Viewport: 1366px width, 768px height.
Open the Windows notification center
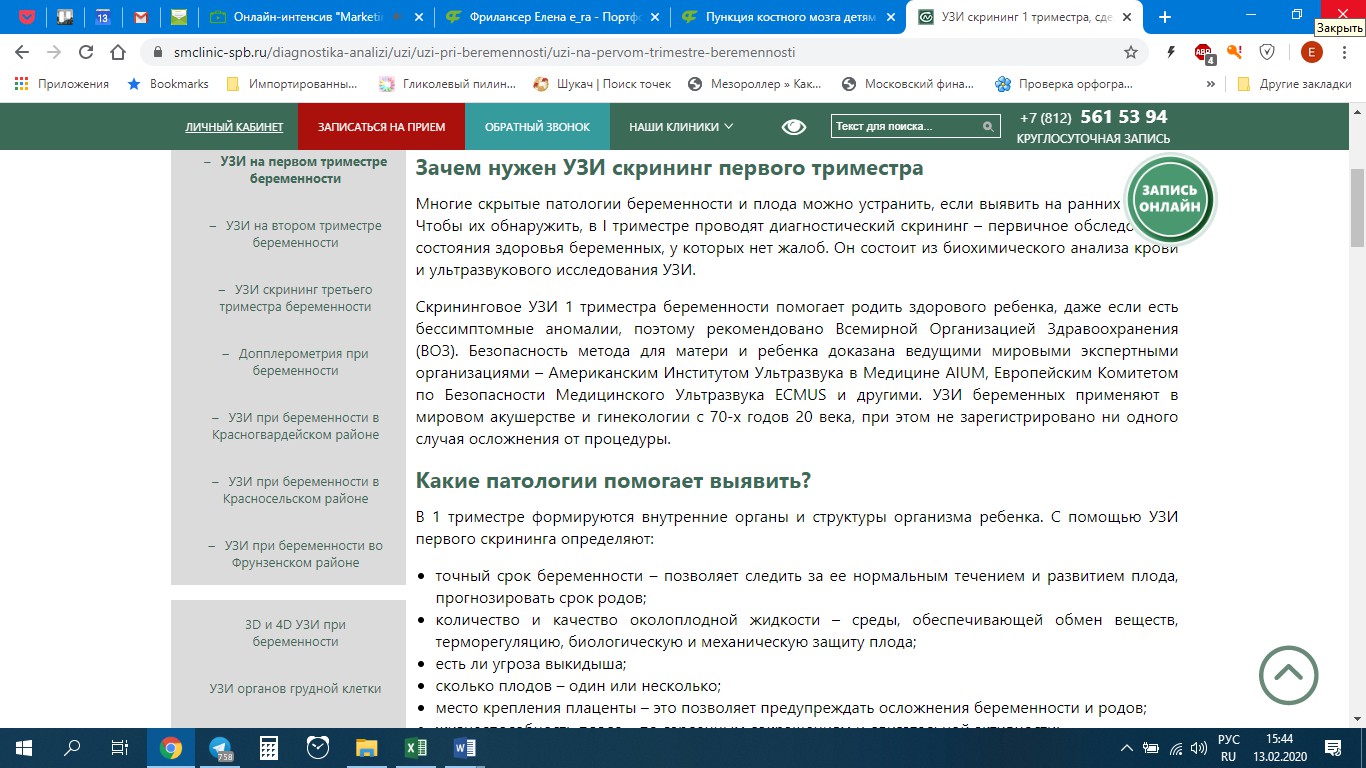[x=1333, y=748]
